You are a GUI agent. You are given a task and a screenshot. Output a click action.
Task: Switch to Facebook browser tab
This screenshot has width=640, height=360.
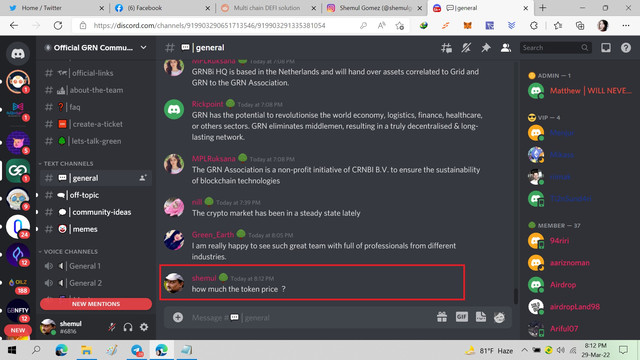[161, 8]
